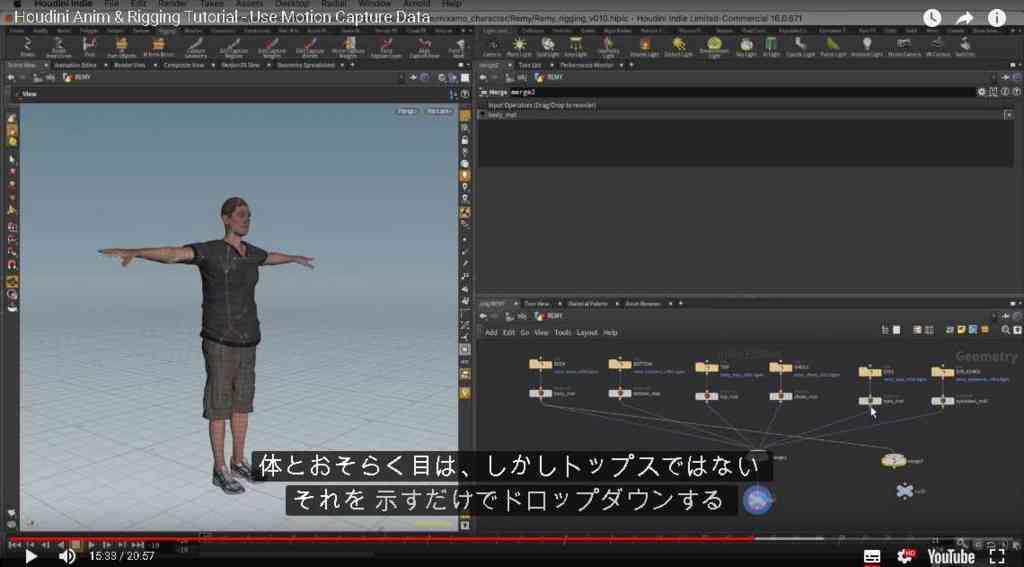Image resolution: width=1024 pixels, height=567 pixels.
Task: Click the search magnifier in network editor toolbar
Action: pos(1006,330)
